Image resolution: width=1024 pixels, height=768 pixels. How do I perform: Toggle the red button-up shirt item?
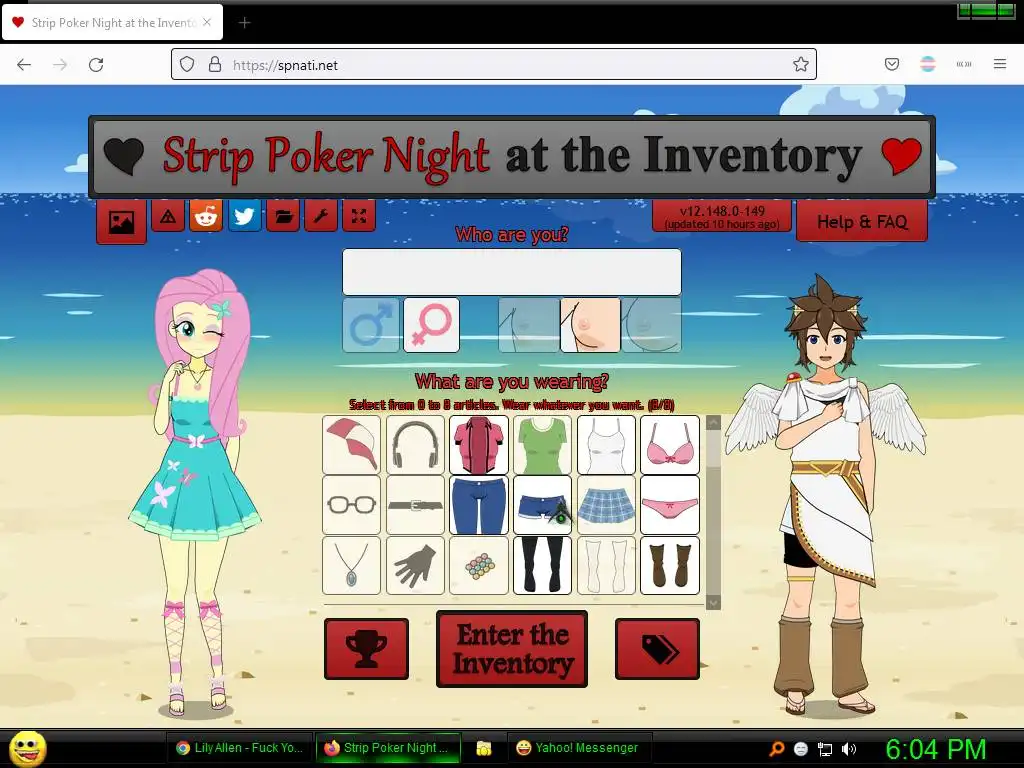[479, 445]
